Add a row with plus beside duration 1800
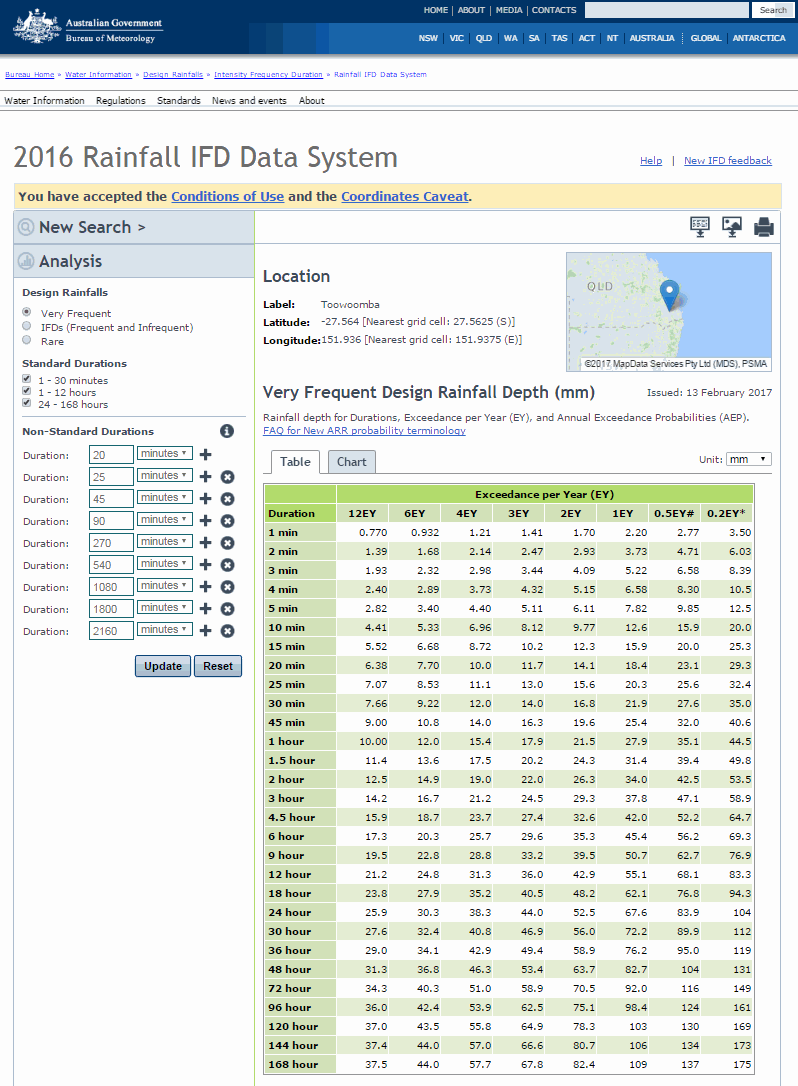This screenshot has width=798, height=1086. [x=205, y=609]
